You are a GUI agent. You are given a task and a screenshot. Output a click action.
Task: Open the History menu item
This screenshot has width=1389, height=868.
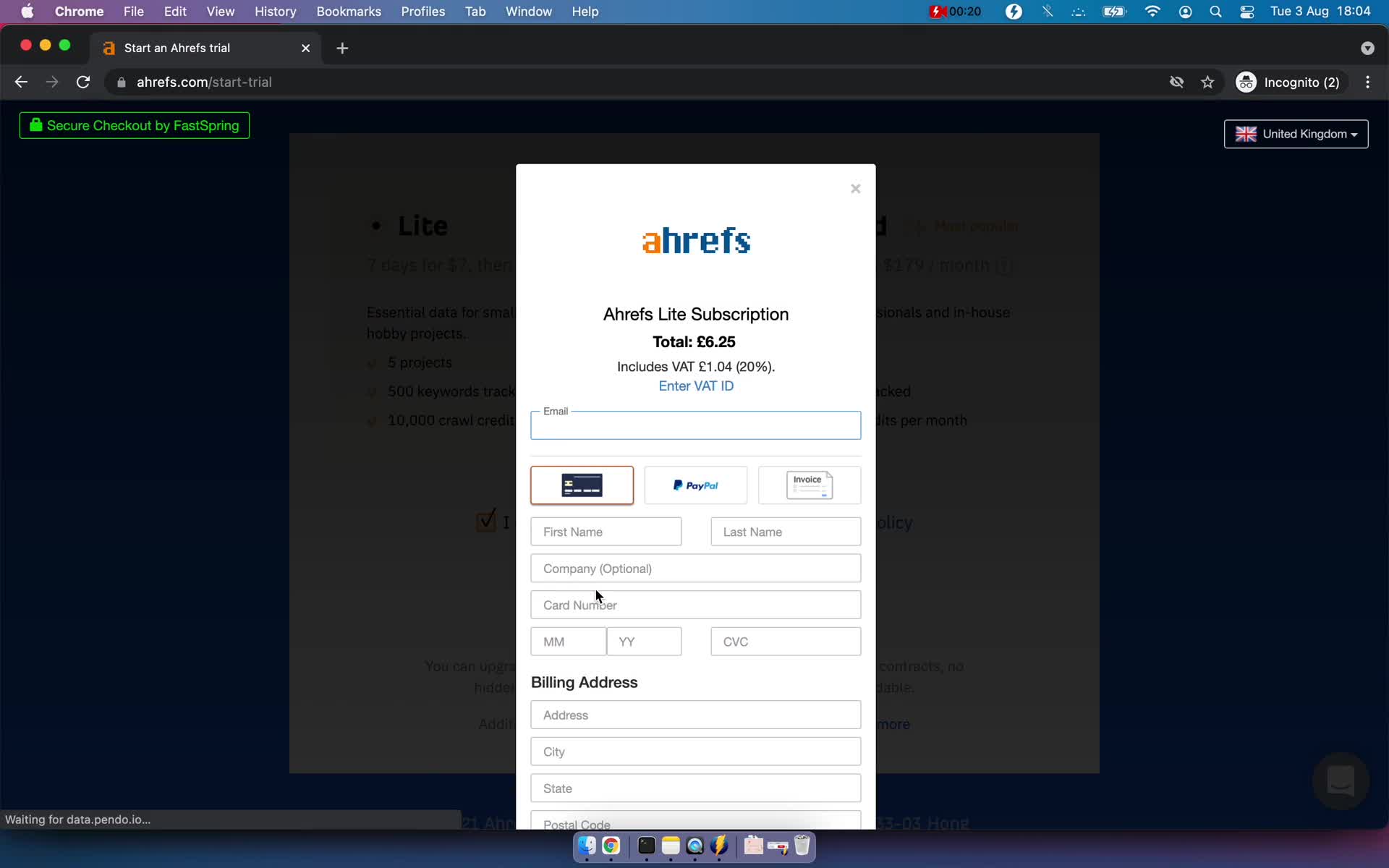pos(275,11)
